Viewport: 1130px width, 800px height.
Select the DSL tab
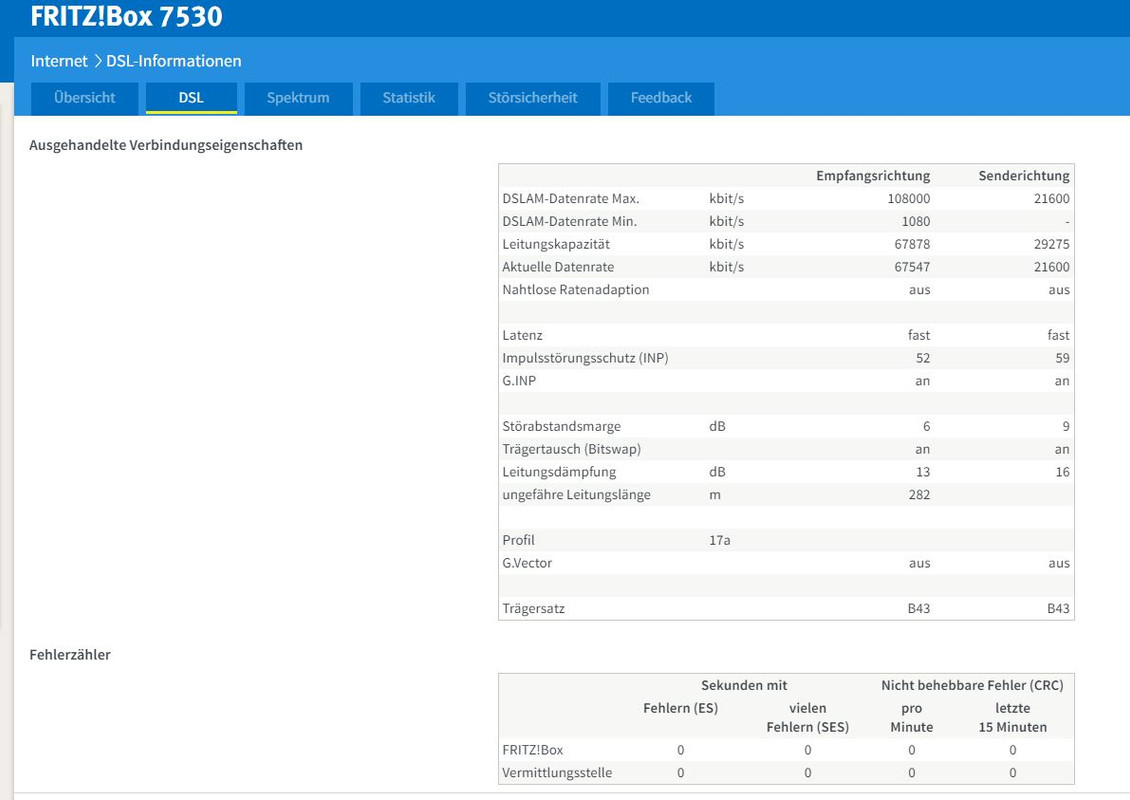191,98
